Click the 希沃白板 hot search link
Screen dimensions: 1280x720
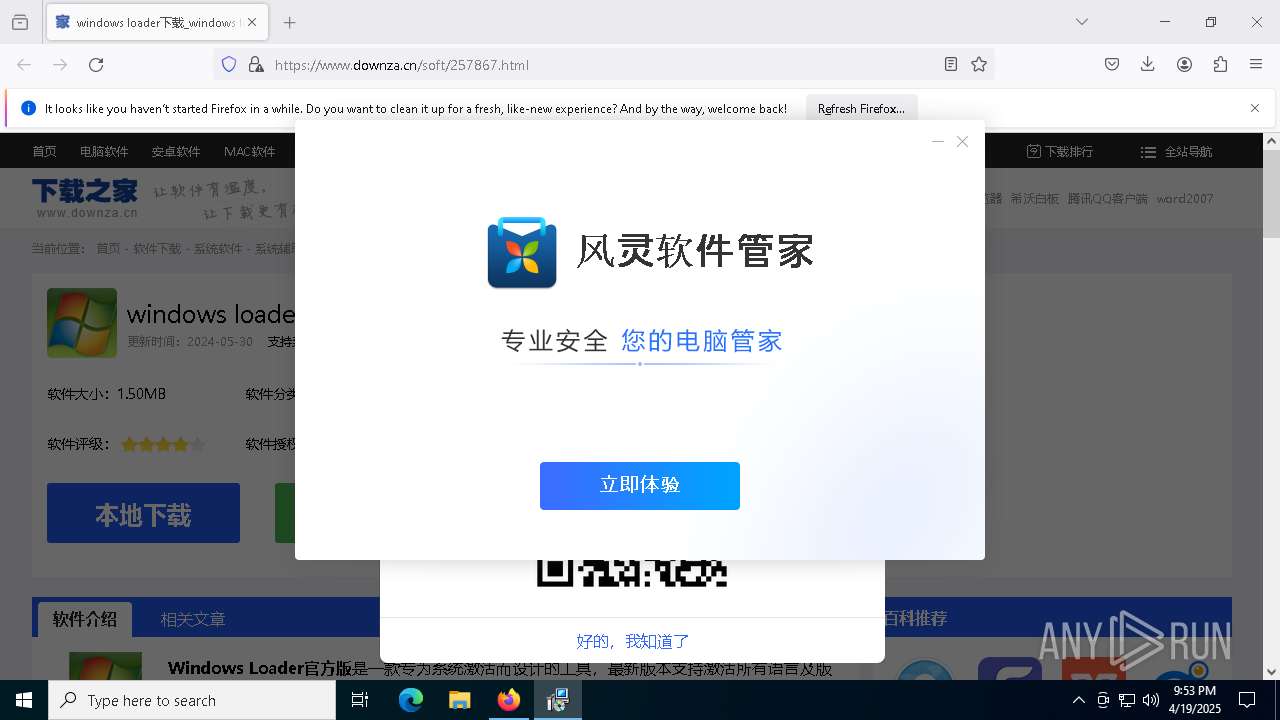coord(1034,199)
